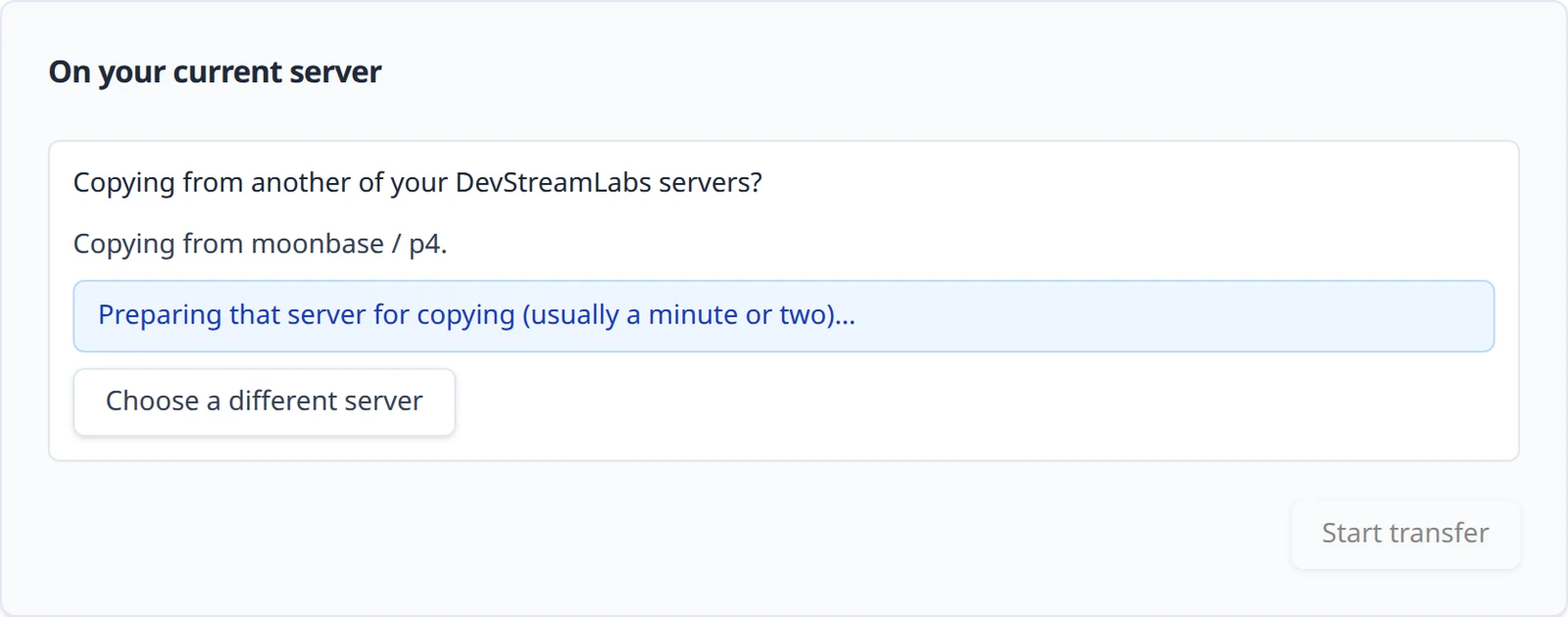Click the 'Preparing that server for copying' status message

(783, 316)
